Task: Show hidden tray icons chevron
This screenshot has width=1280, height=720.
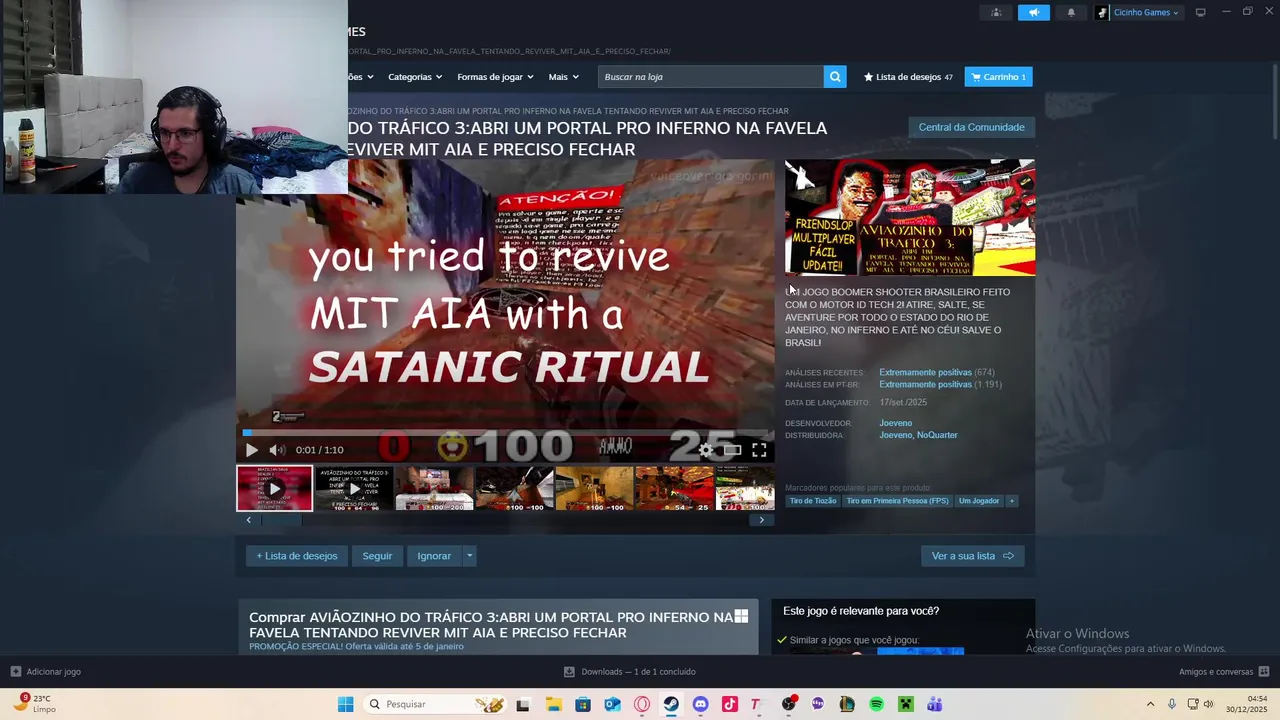Action: (x=1150, y=704)
